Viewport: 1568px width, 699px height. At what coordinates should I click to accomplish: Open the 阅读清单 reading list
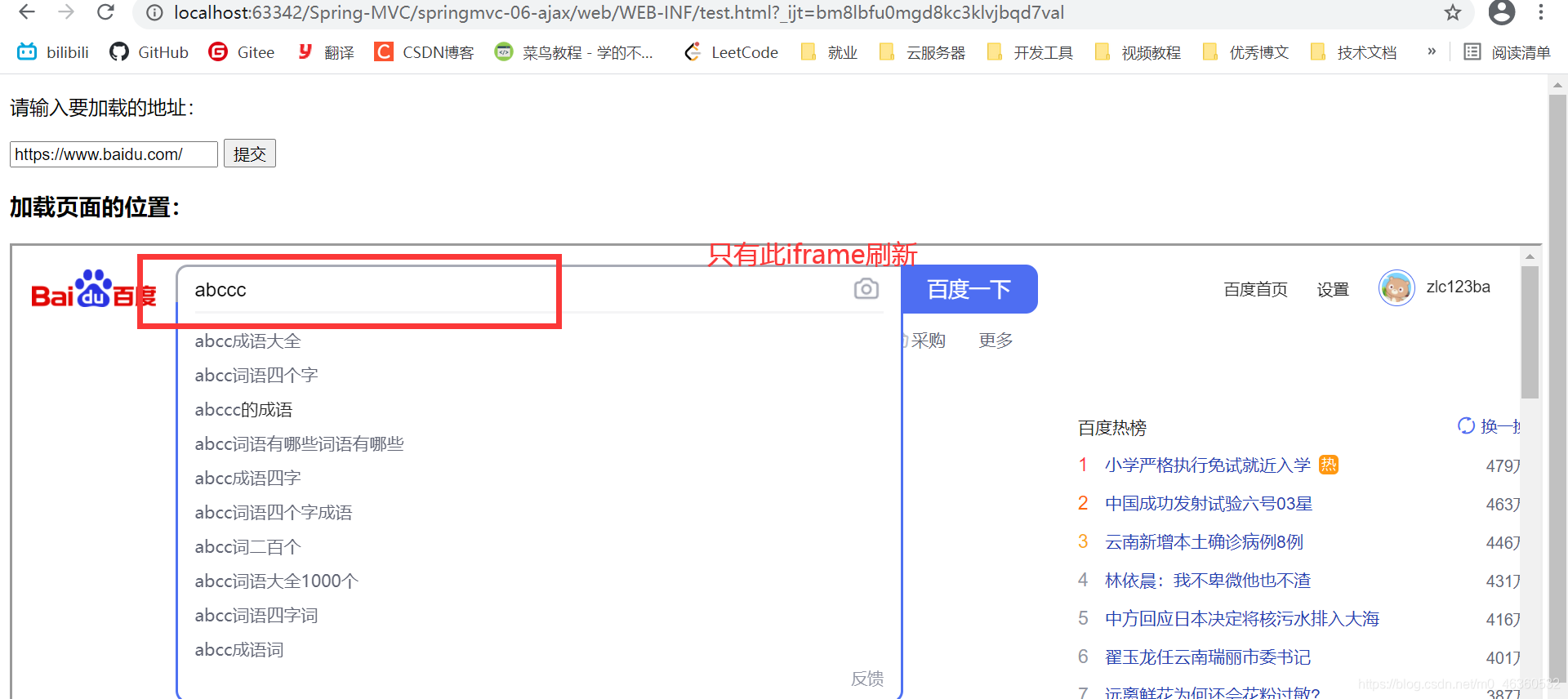pos(1507,52)
